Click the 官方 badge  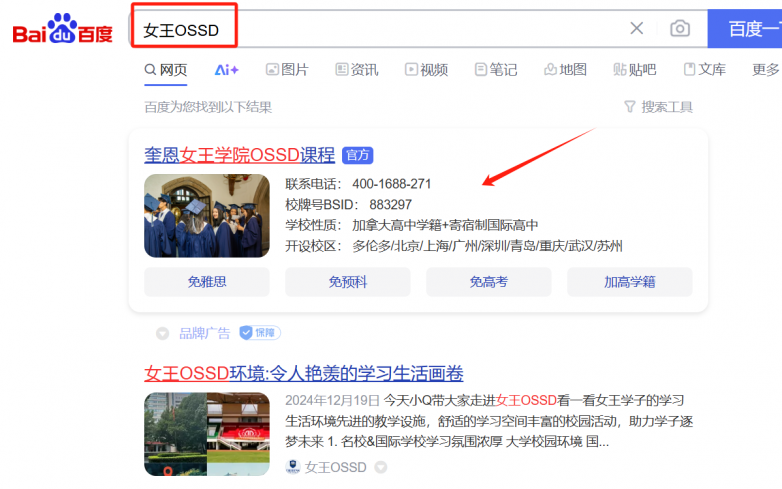click(358, 156)
